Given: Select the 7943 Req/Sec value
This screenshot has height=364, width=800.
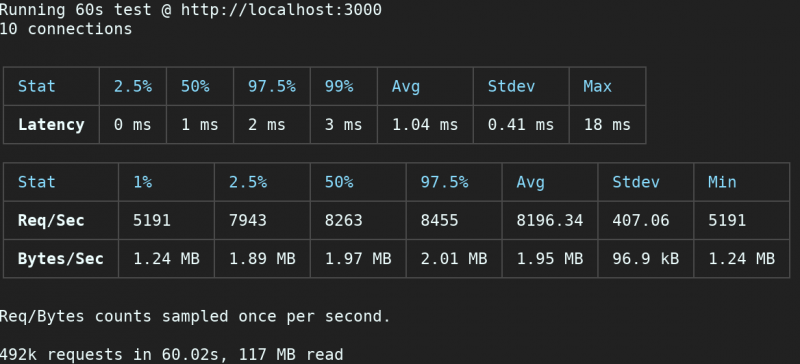Looking at the screenshot, I should (x=248, y=220).
